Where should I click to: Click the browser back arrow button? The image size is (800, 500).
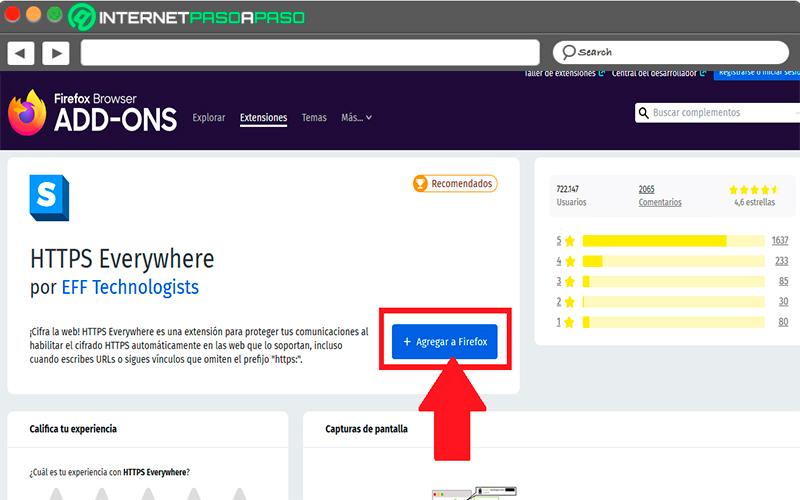[21, 53]
